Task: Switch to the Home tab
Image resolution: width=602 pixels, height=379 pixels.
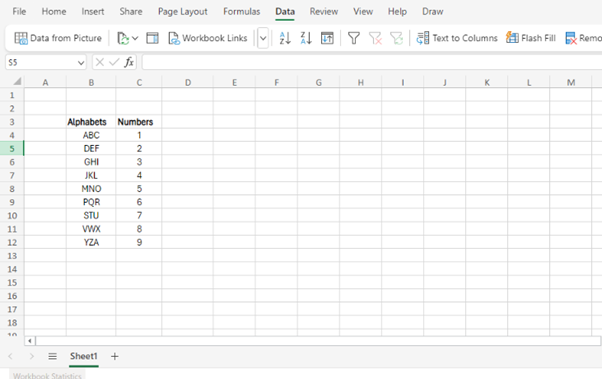Action: click(54, 12)
